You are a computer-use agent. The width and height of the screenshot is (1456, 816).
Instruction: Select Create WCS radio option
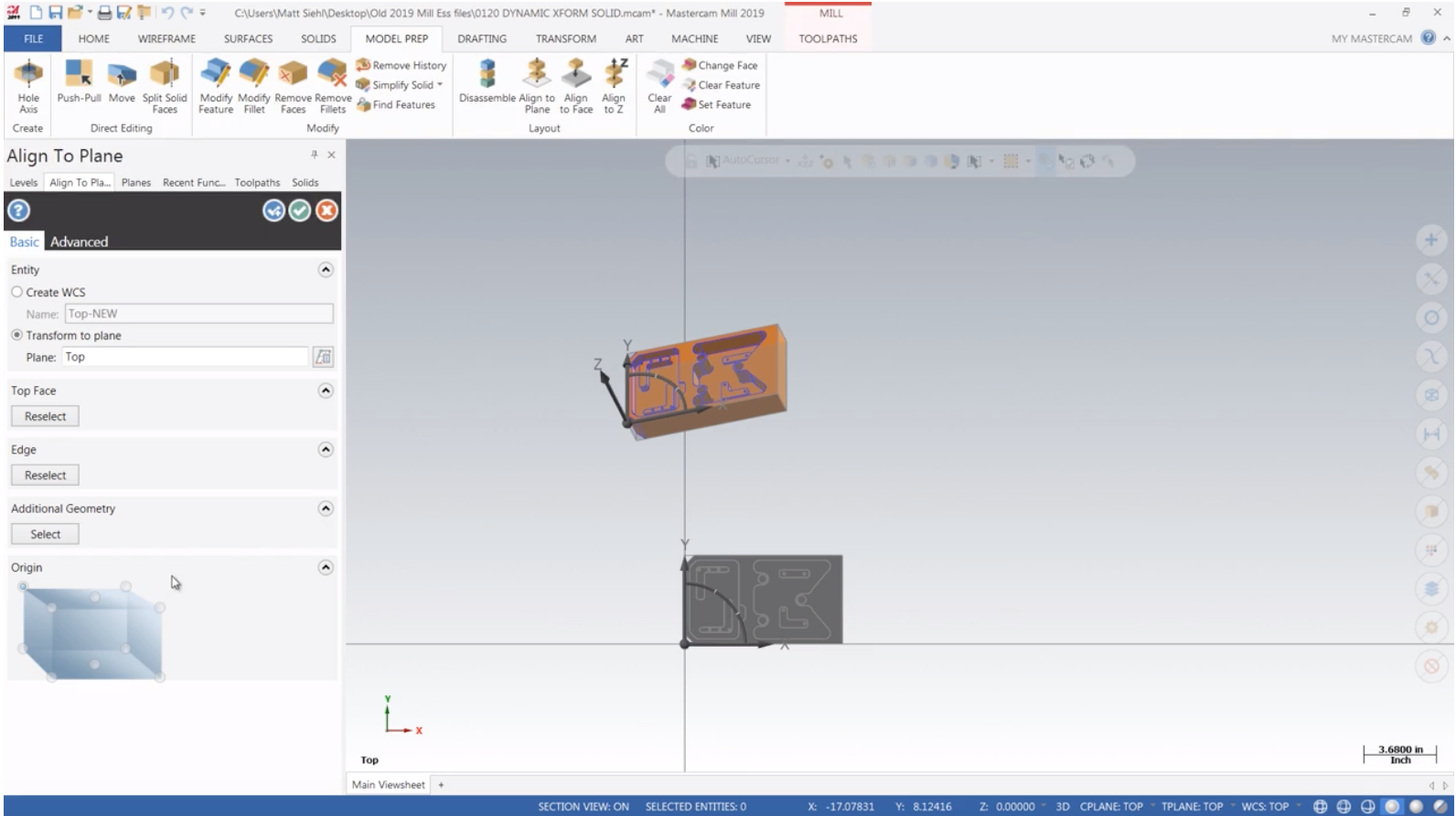pyautogui.click(x=16, y=292)
